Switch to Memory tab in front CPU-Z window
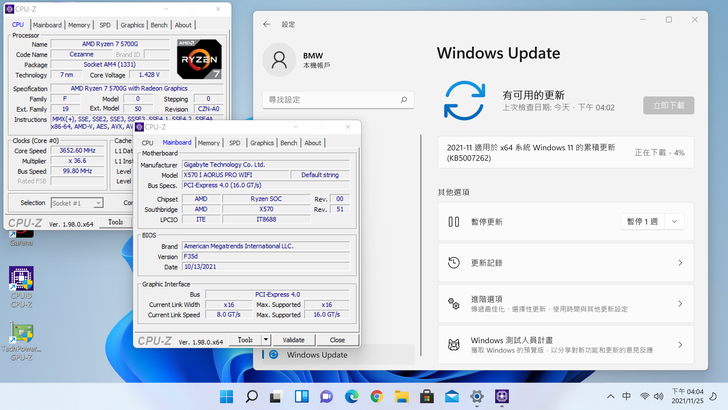728x410 pixels. point(208,143)
